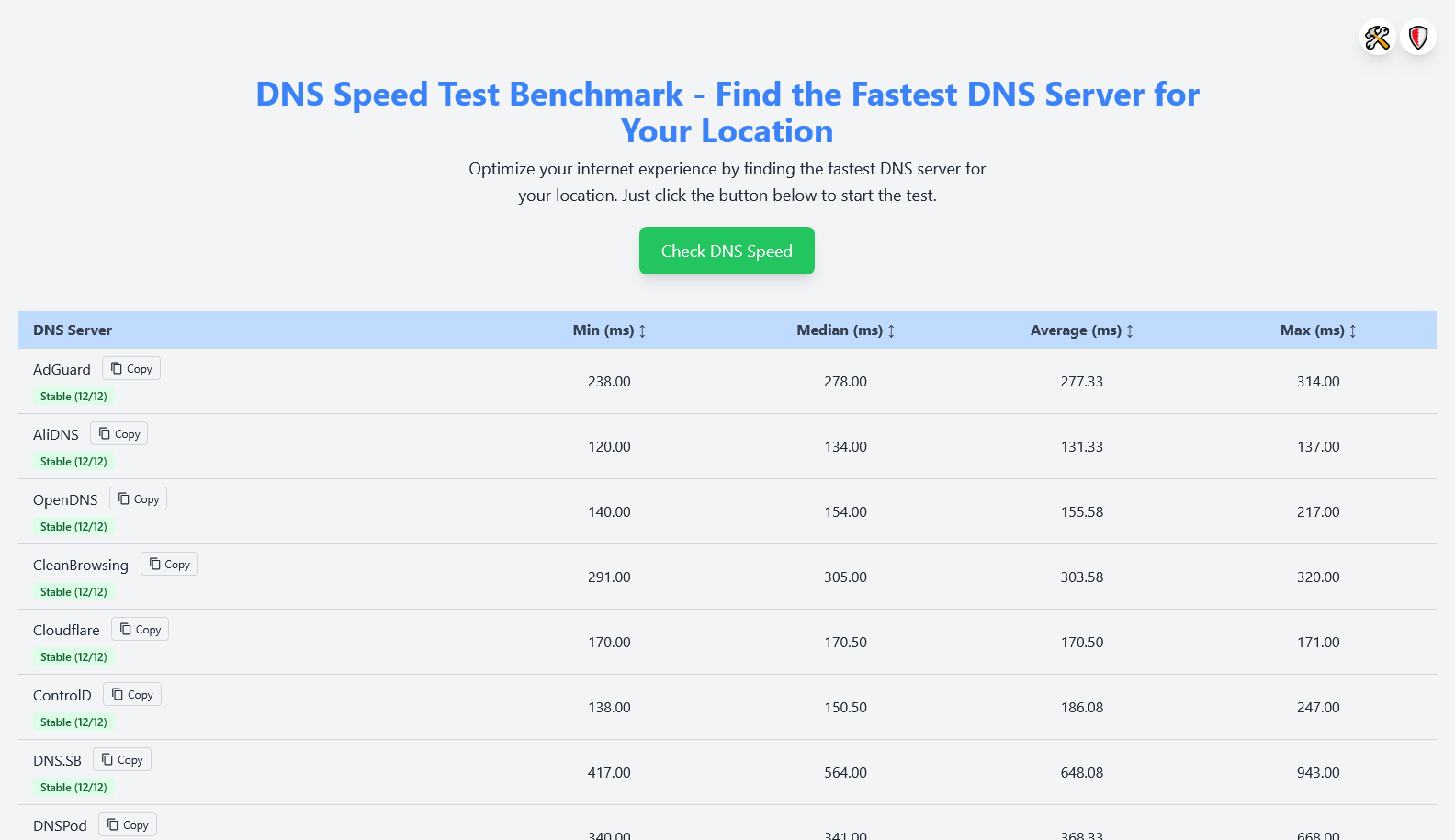The width and height of the screenshot is (1455, 840).
Task: Click the DNS Server column header
Action: coord(73,330)
